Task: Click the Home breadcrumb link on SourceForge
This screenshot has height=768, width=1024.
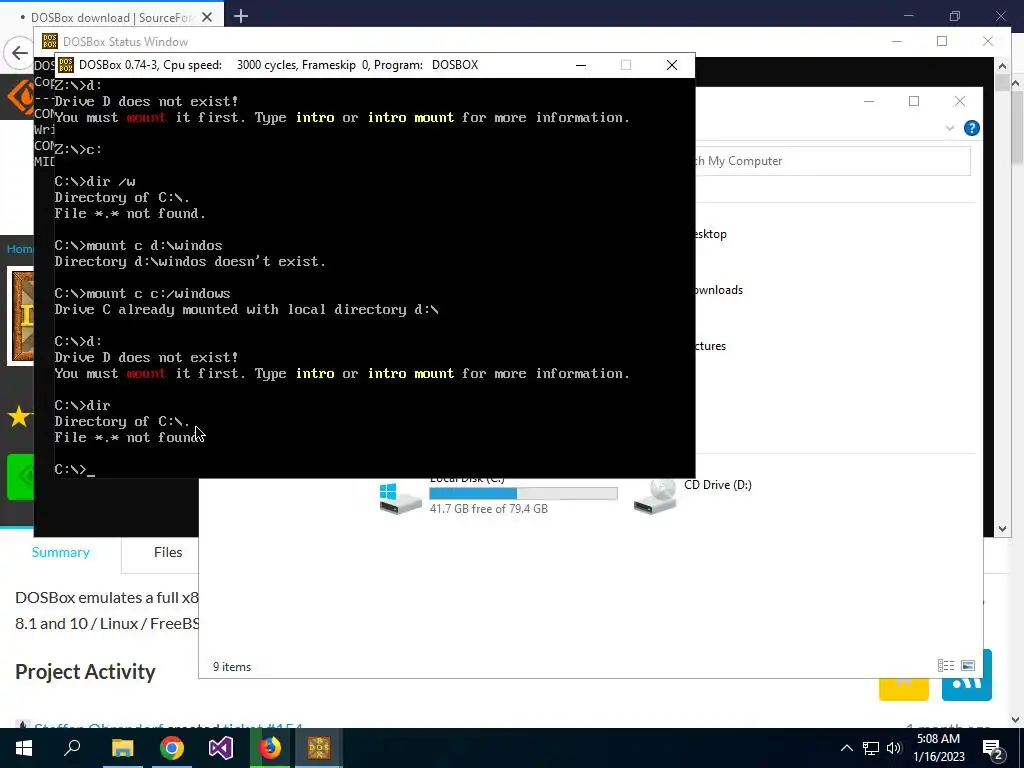Action: click(20, 249)
